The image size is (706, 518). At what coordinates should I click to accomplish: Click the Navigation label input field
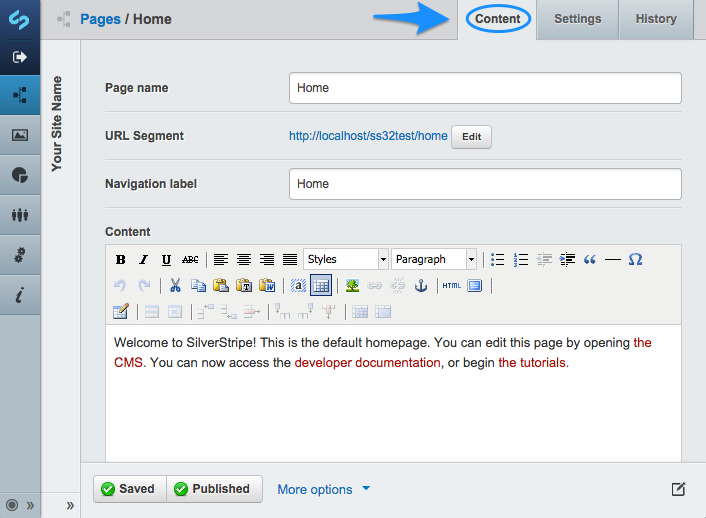click(485, 184)
